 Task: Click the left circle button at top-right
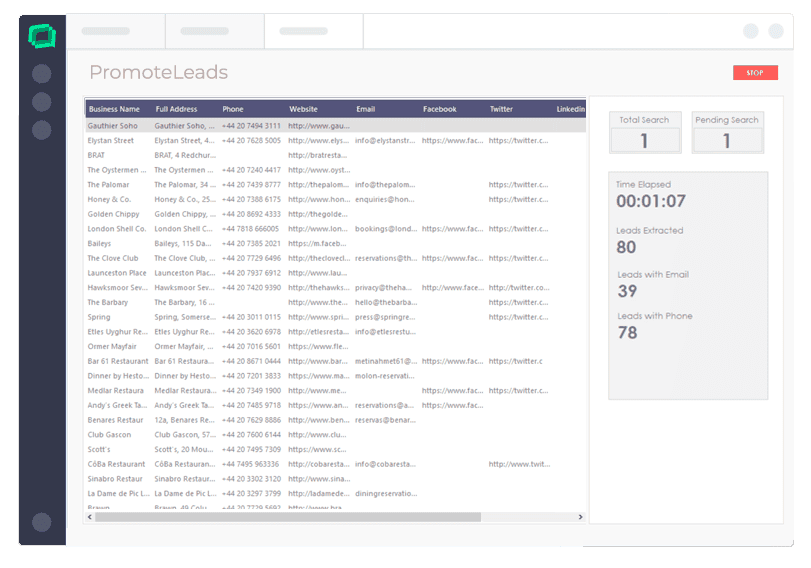tap(750, 32)
